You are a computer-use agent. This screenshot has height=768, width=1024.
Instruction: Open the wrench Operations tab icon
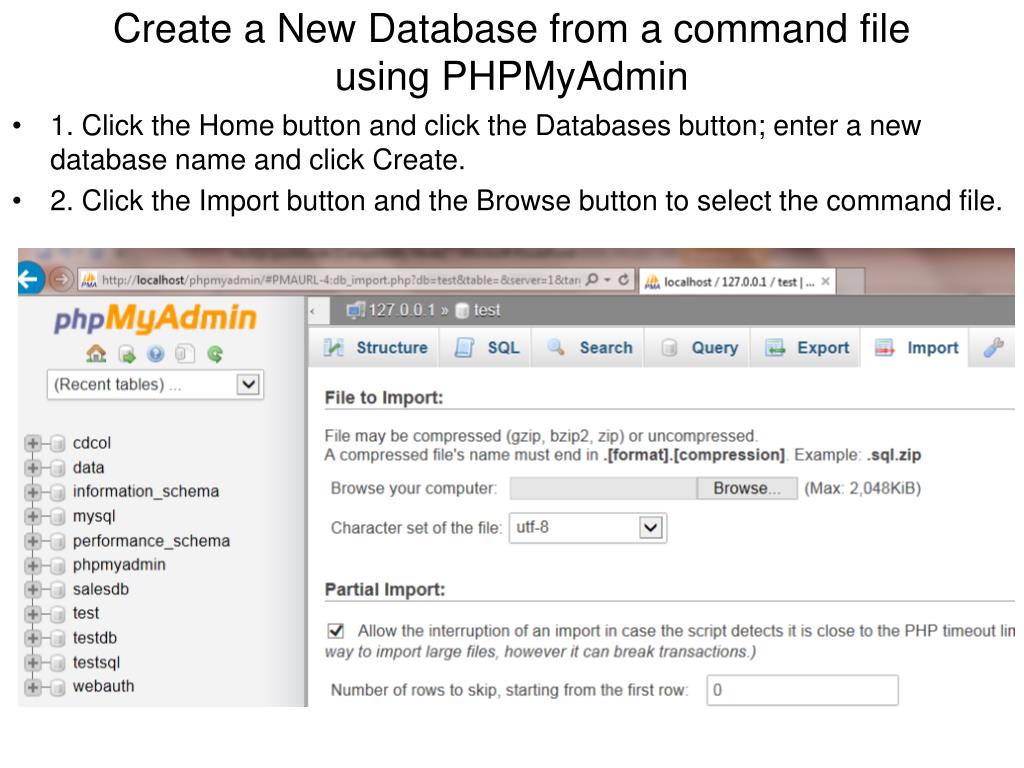[x=993, y=347]
